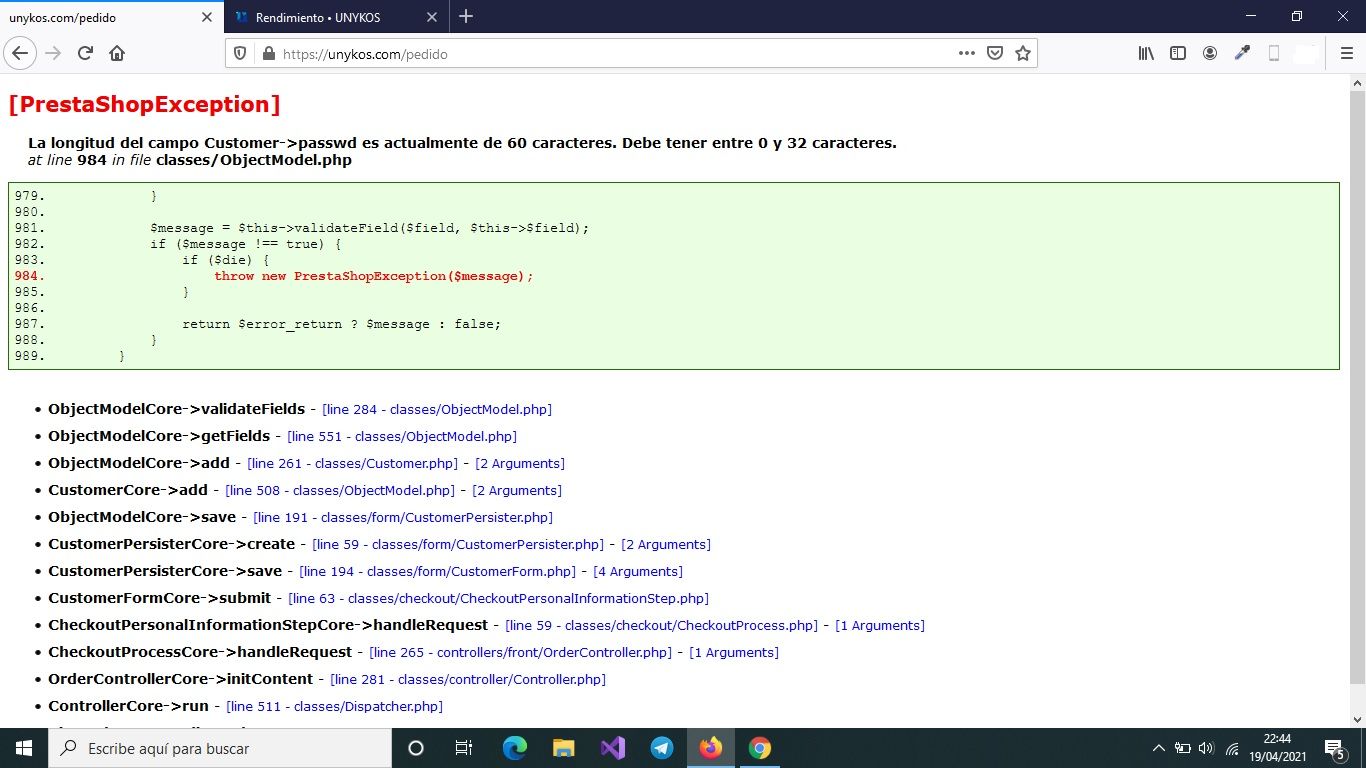Click the Forward navigation arrow
The image size is (1366, 768).
[53, 53]
